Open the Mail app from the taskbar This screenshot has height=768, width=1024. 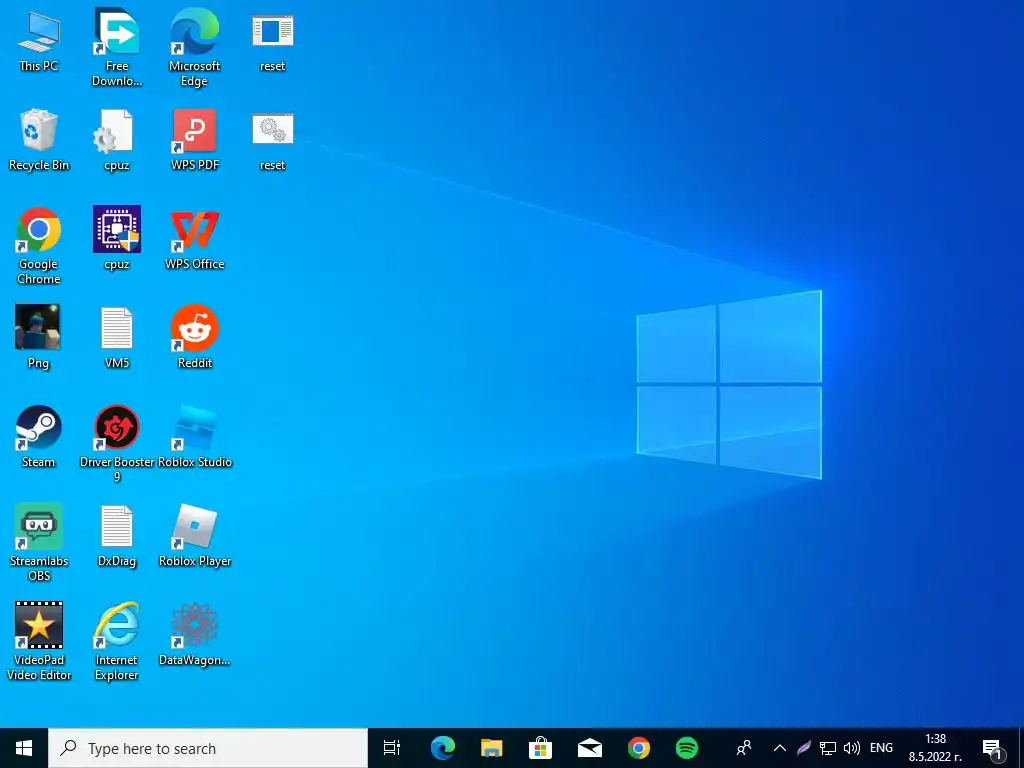590,748
